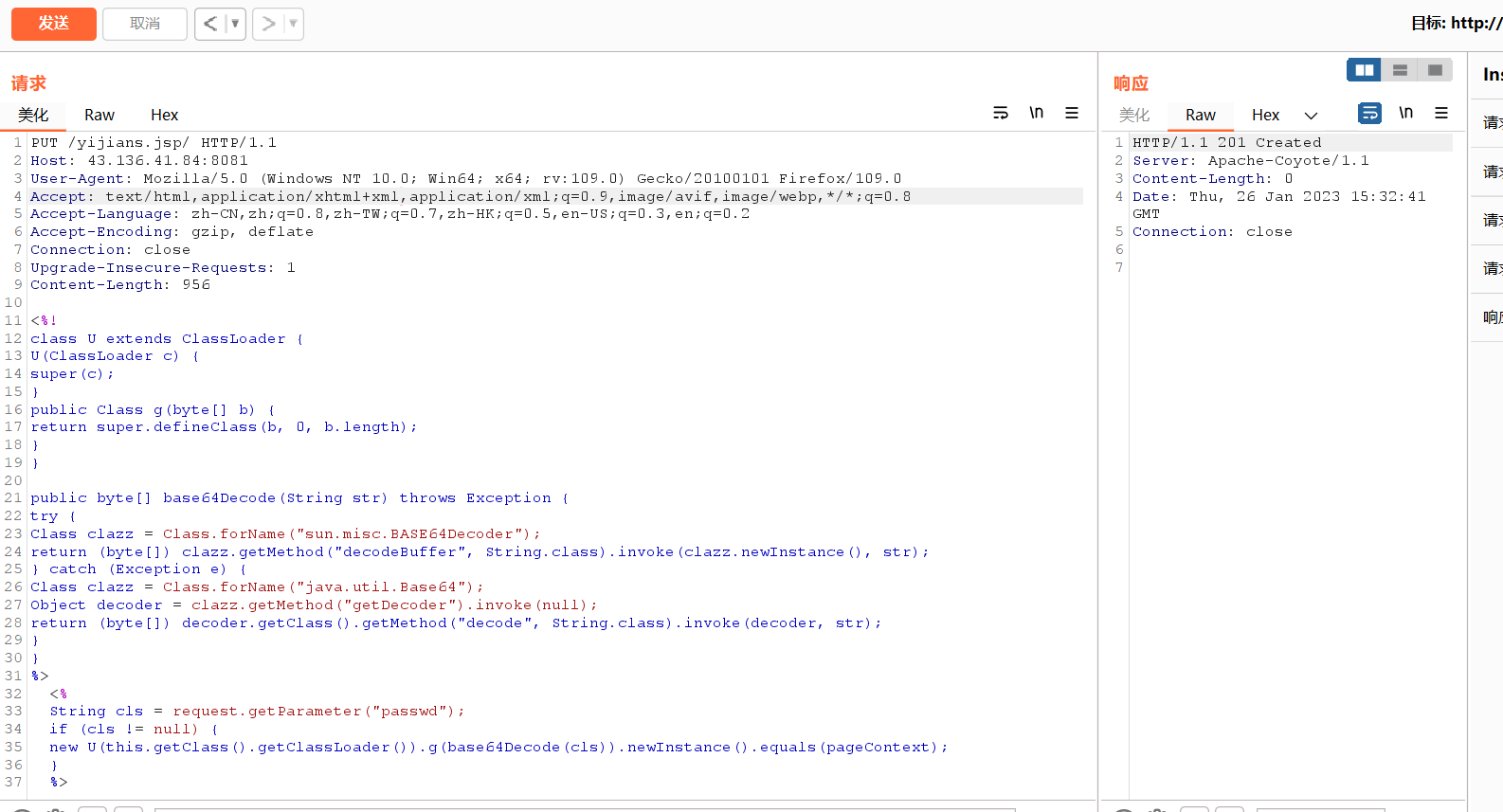The height and width of the screenshot is (812, 1503).
Task: Select top-bottom split layout icon
Action: pos(1400,70)
